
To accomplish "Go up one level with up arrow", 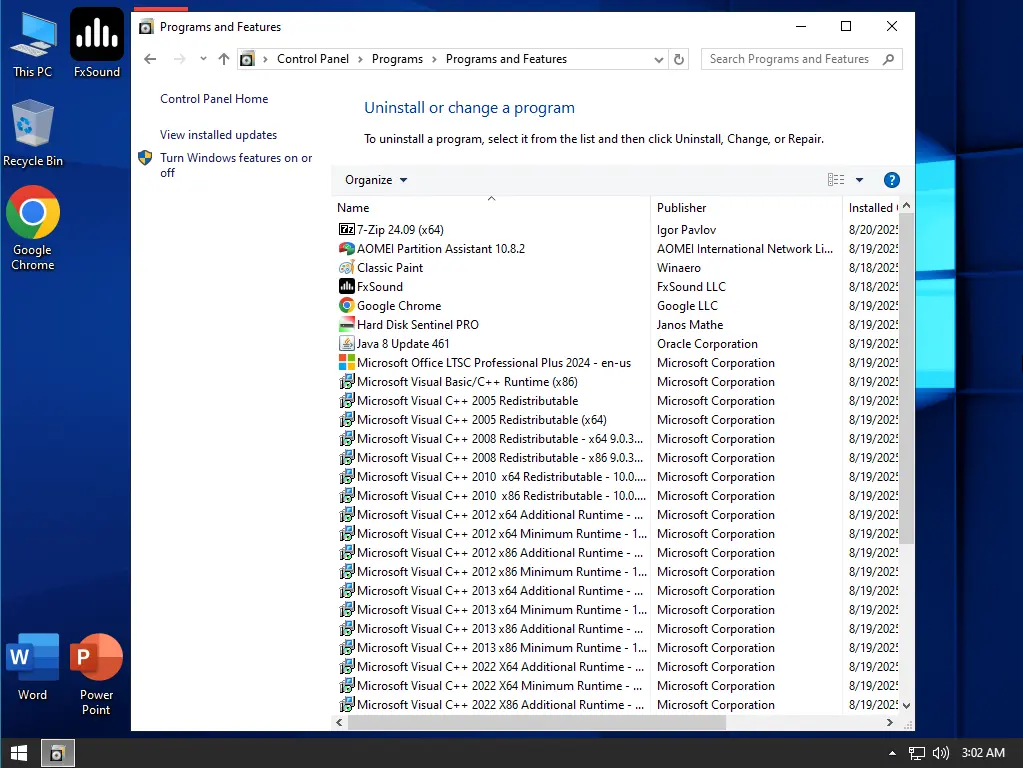I will click(224, 59).
